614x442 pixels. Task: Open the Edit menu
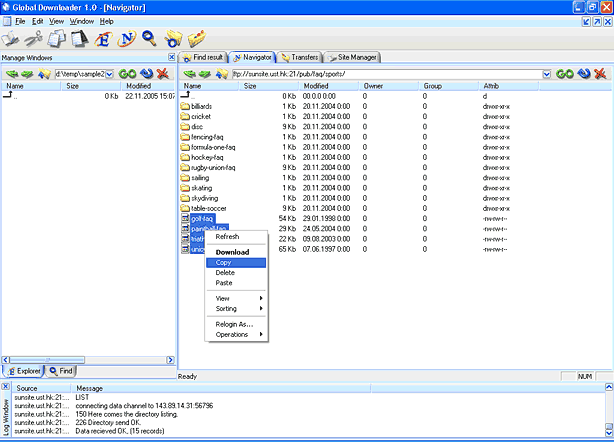(38, 21)
